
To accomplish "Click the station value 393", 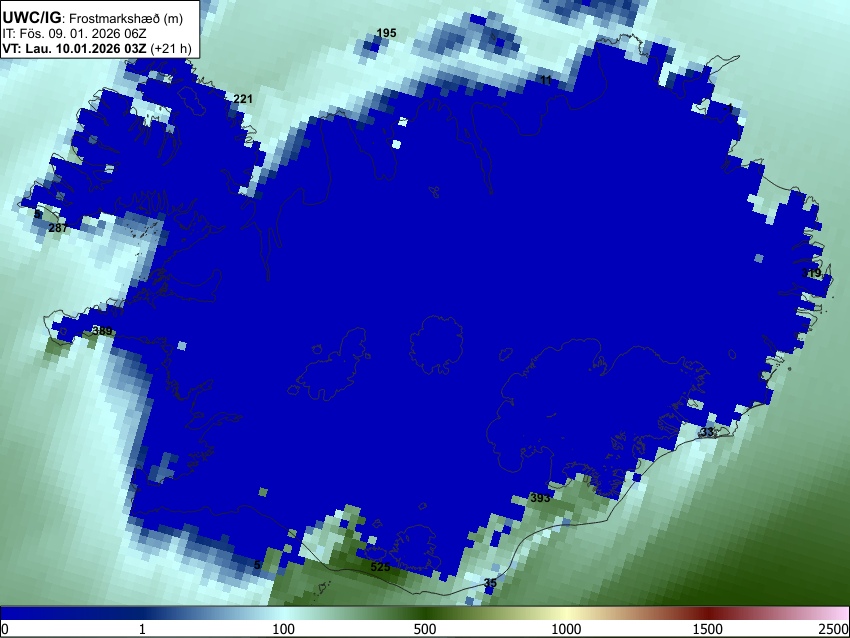I will pos(540,498).
